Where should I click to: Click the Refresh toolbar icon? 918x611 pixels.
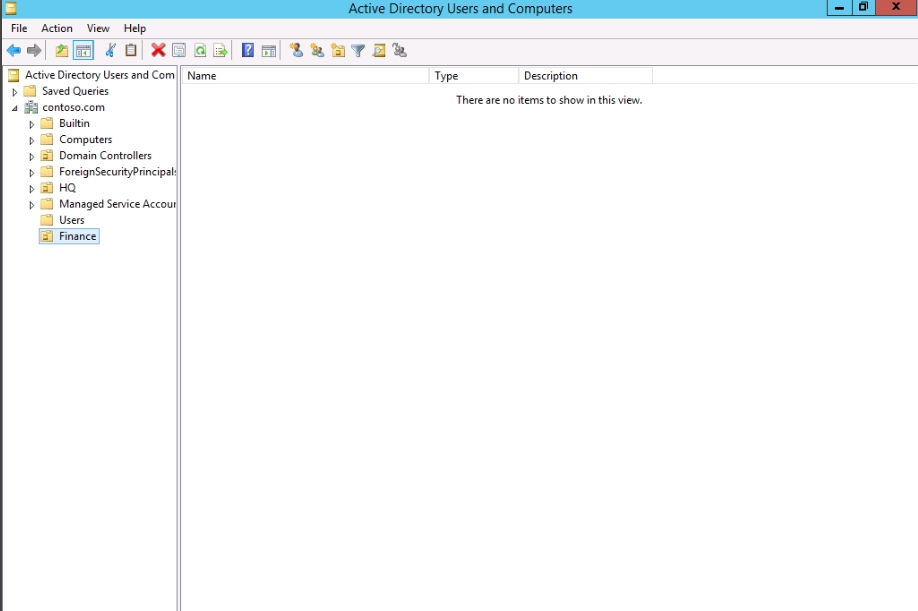pos(200,51)
